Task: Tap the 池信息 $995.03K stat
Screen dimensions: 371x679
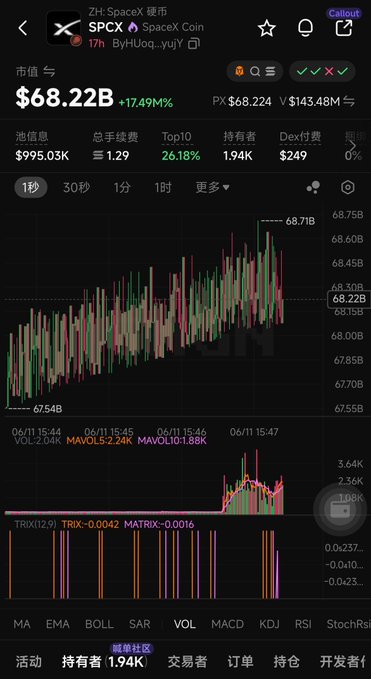Action: point(42,146)
